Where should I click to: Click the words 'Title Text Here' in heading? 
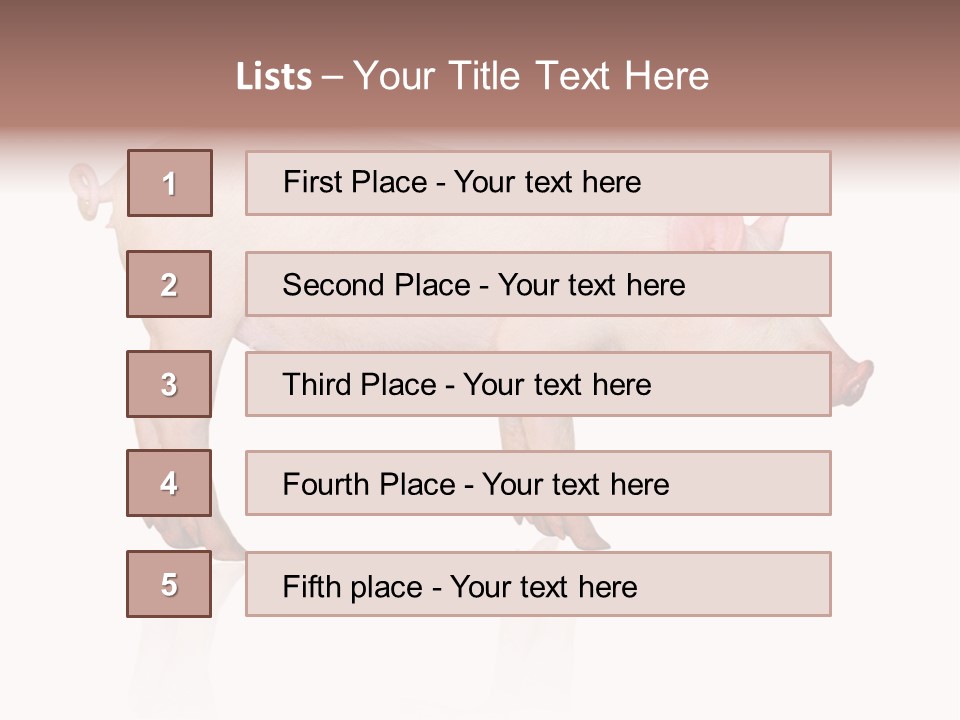tap(579, 76)
